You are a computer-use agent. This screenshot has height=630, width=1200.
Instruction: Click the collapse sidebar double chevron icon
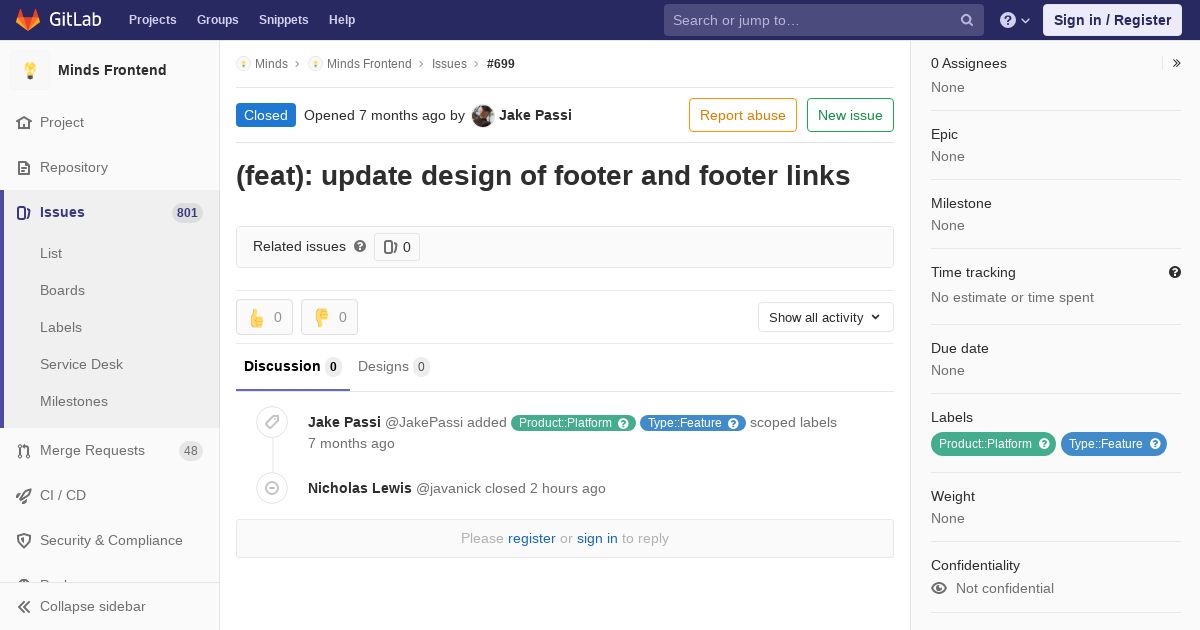(24, 607)
